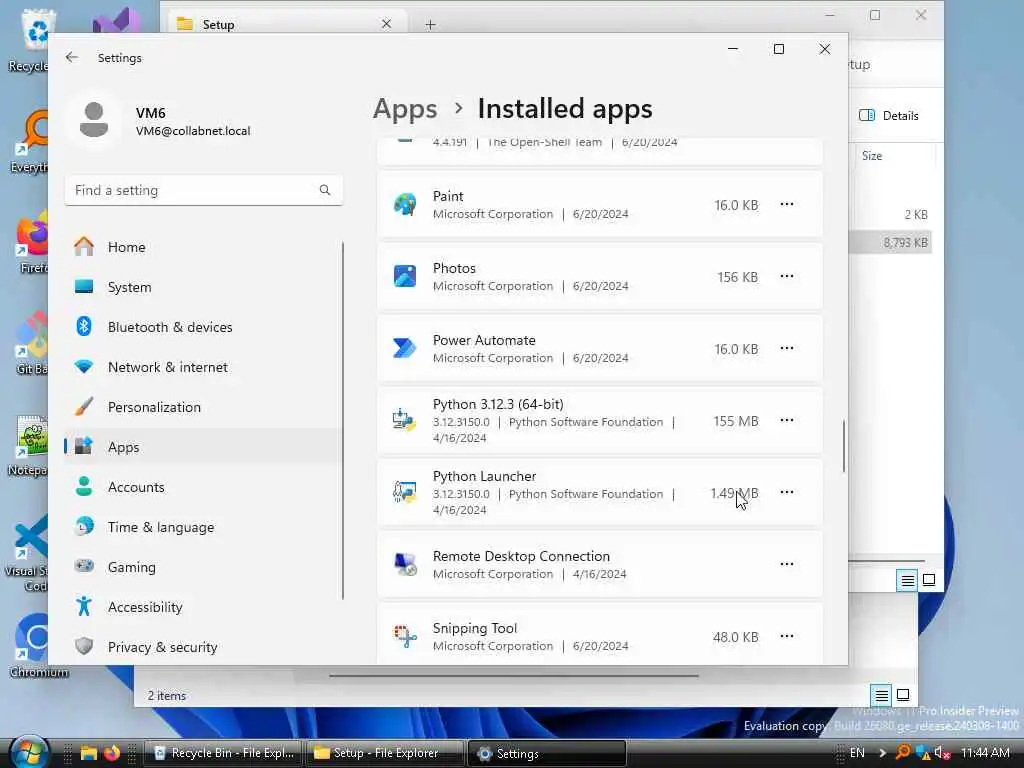
Task: Open more options for Python 3.12.3 (64-bit)
Action: (x=787, y=420)
